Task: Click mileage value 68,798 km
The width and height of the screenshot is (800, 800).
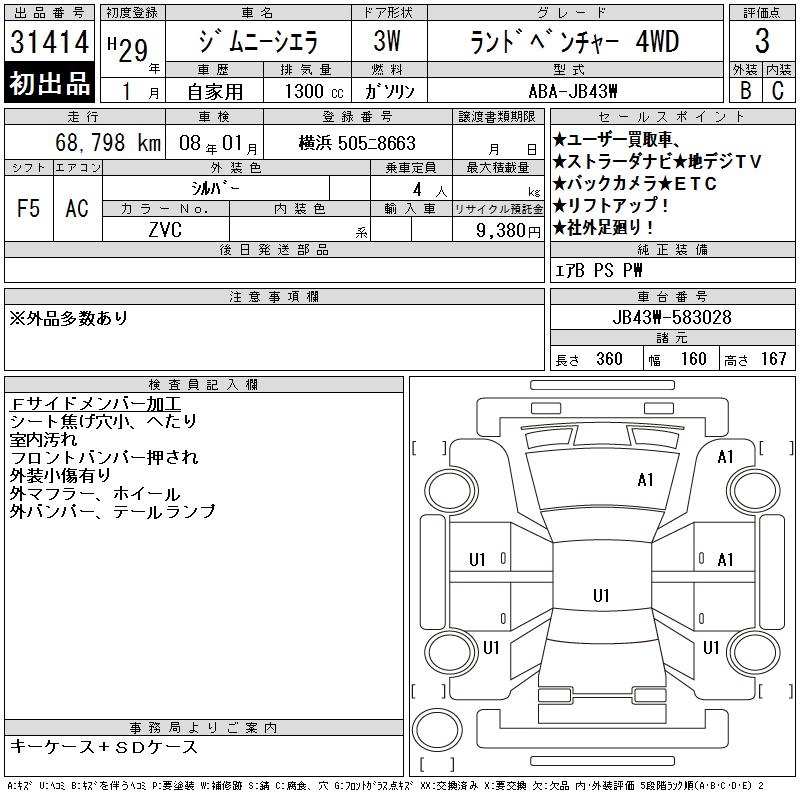Action: coord(108,142)
